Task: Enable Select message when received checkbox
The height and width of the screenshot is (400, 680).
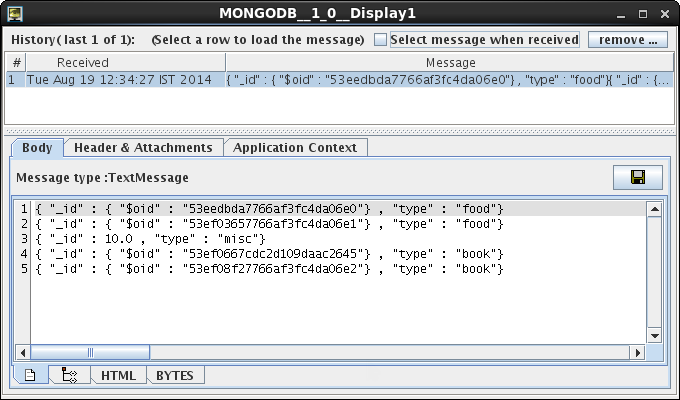Action: point(380,39)
